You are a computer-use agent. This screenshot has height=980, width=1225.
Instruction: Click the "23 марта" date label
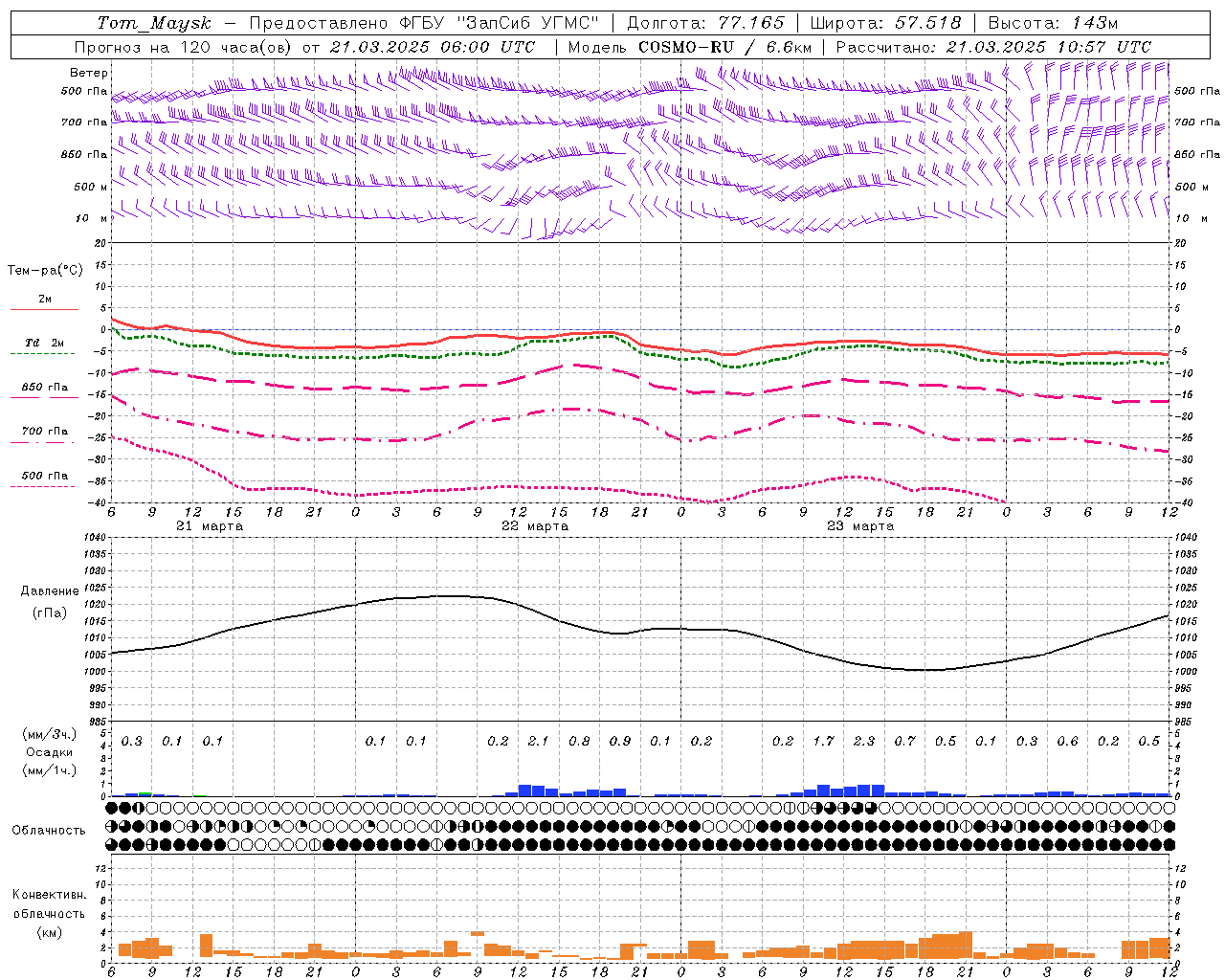(x=860, y=526)
